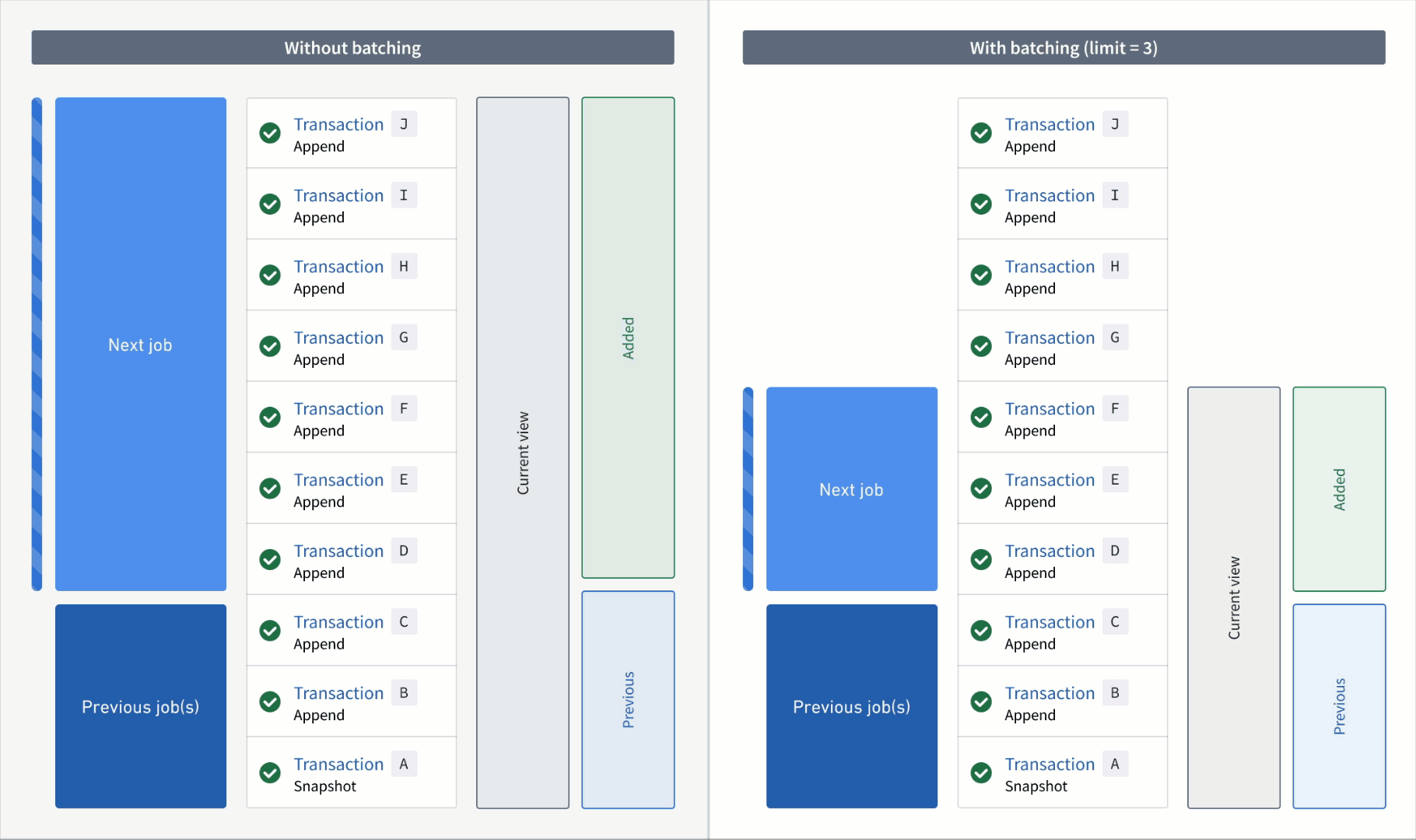
Task: Click checkmark icon for Transaction F with batching
Action: click(x=981, y=418)
